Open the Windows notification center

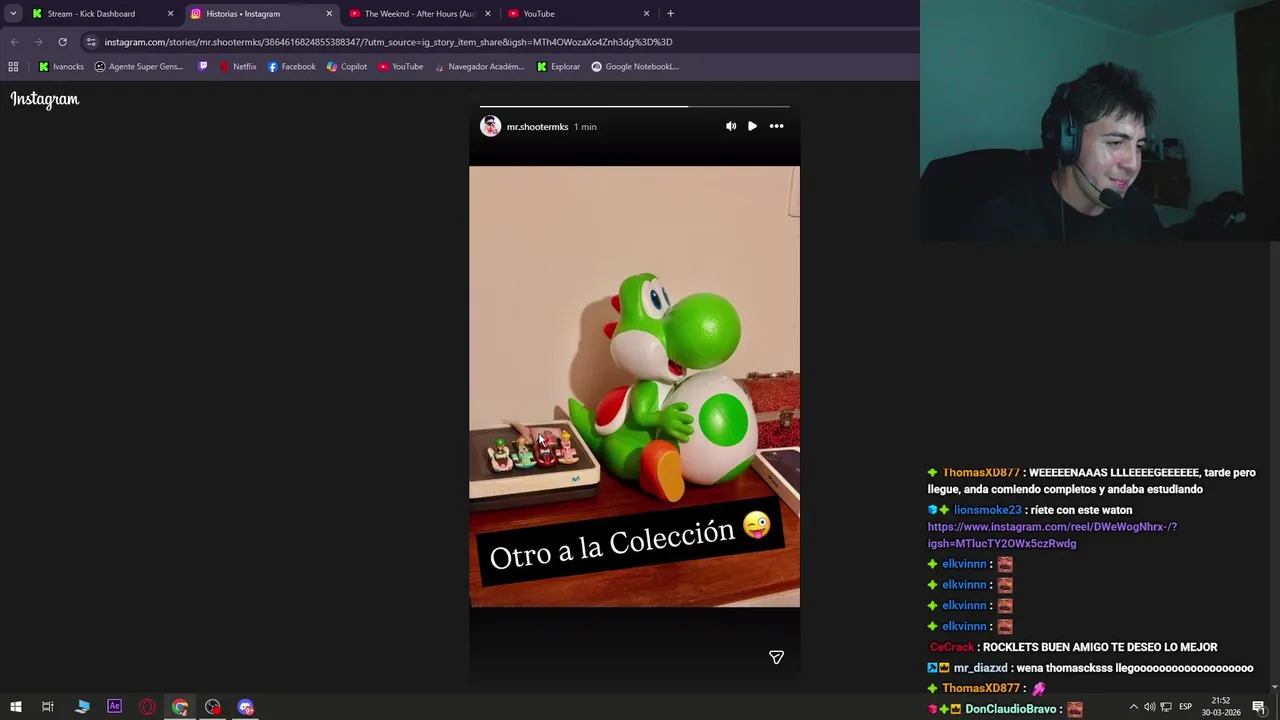(1259, 707)
